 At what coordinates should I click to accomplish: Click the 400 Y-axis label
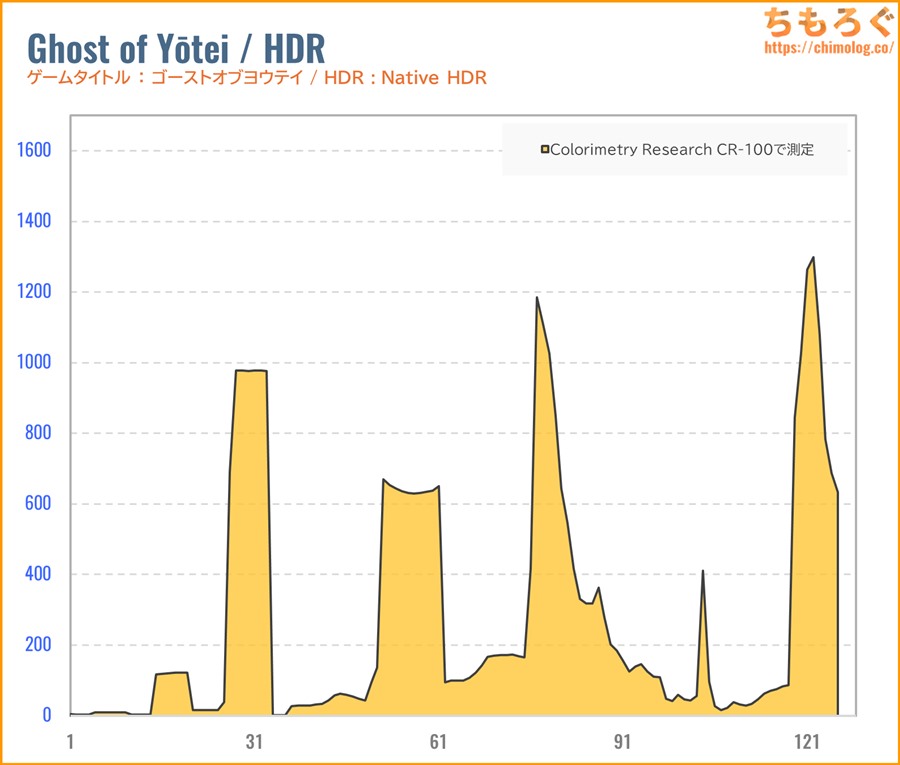(x=36, y=574)
